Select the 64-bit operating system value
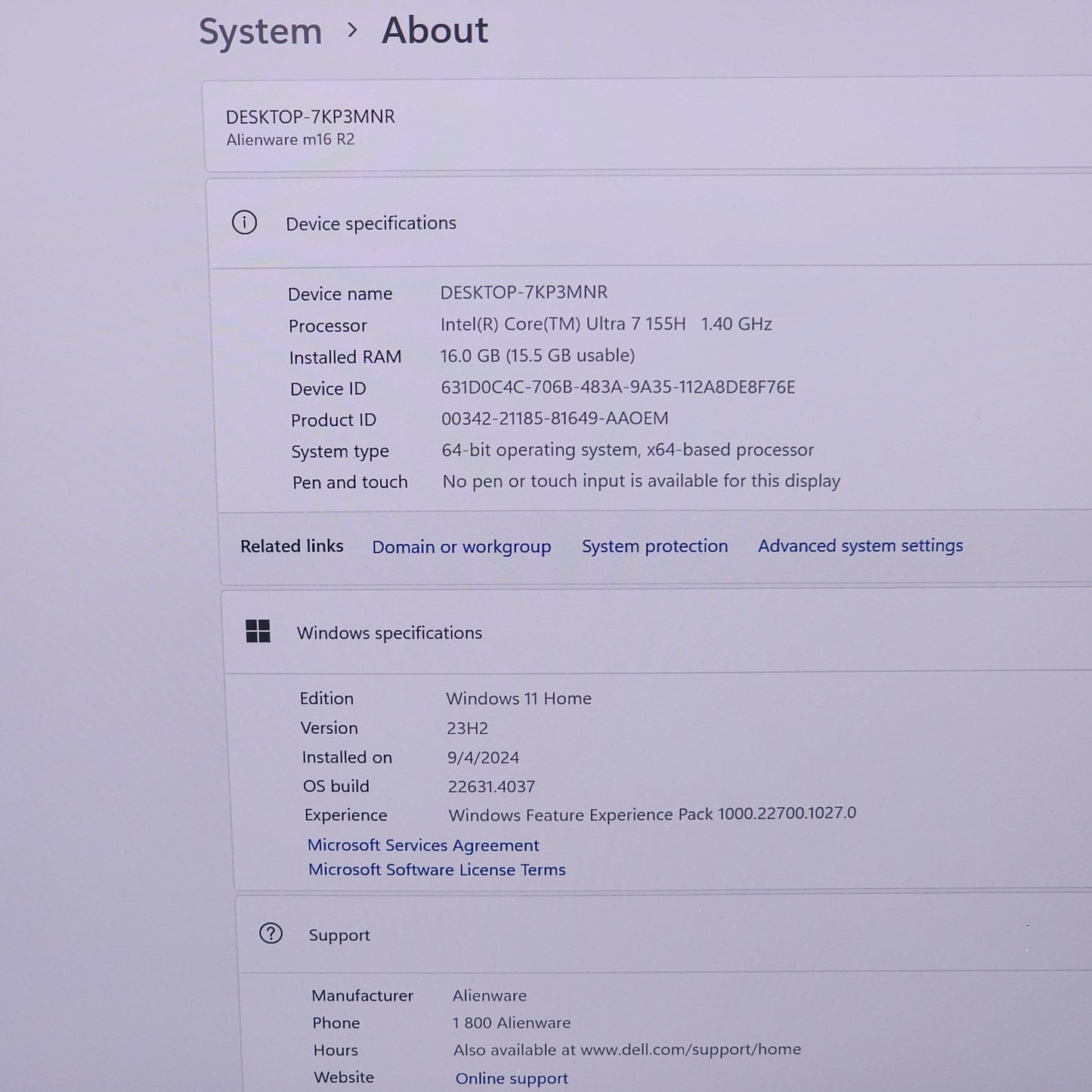Viewport: 1092px width, 1092px height. (x=628, y=450)
